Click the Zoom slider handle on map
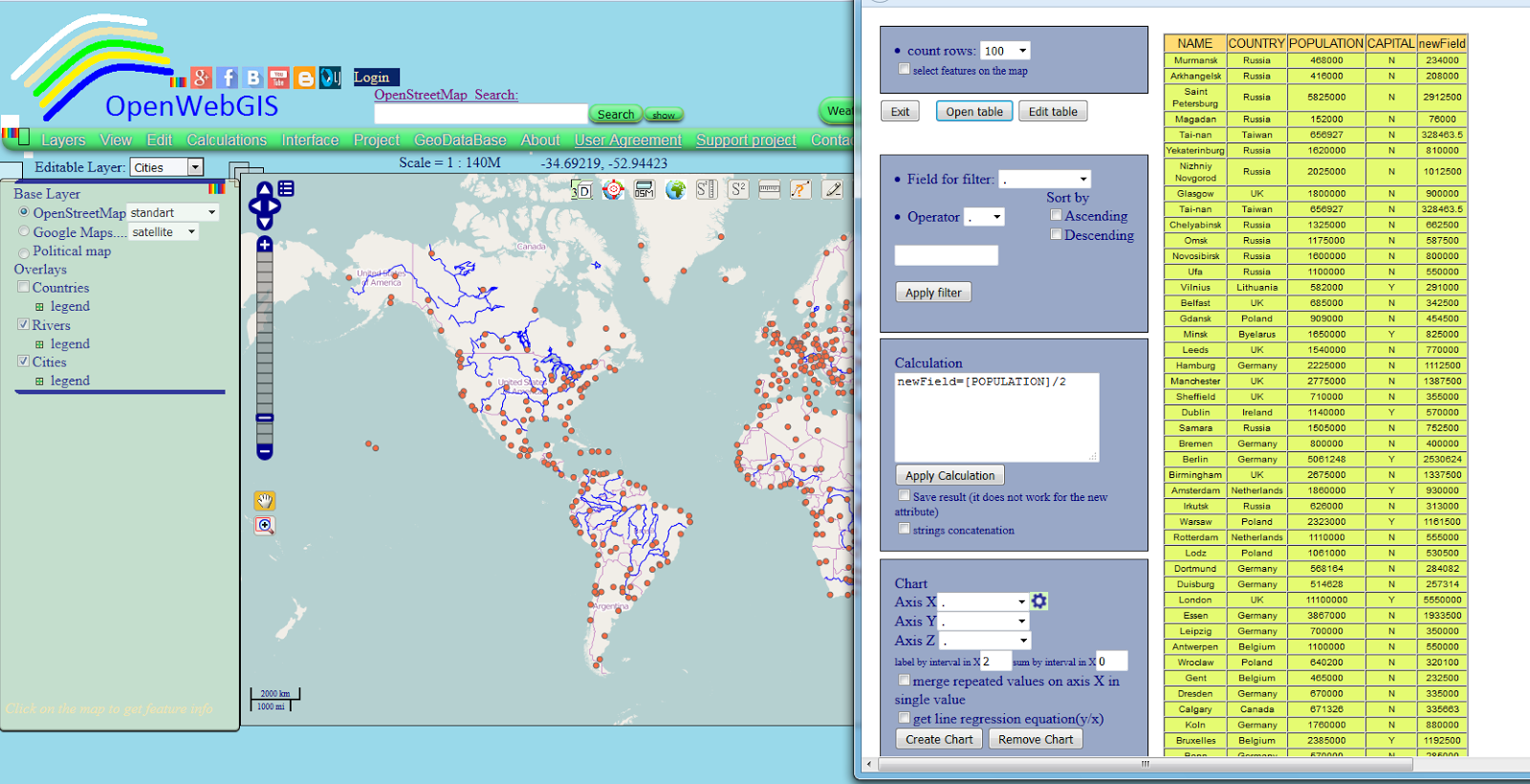This screenshot has height=784, width=1530. click(265, 418)
